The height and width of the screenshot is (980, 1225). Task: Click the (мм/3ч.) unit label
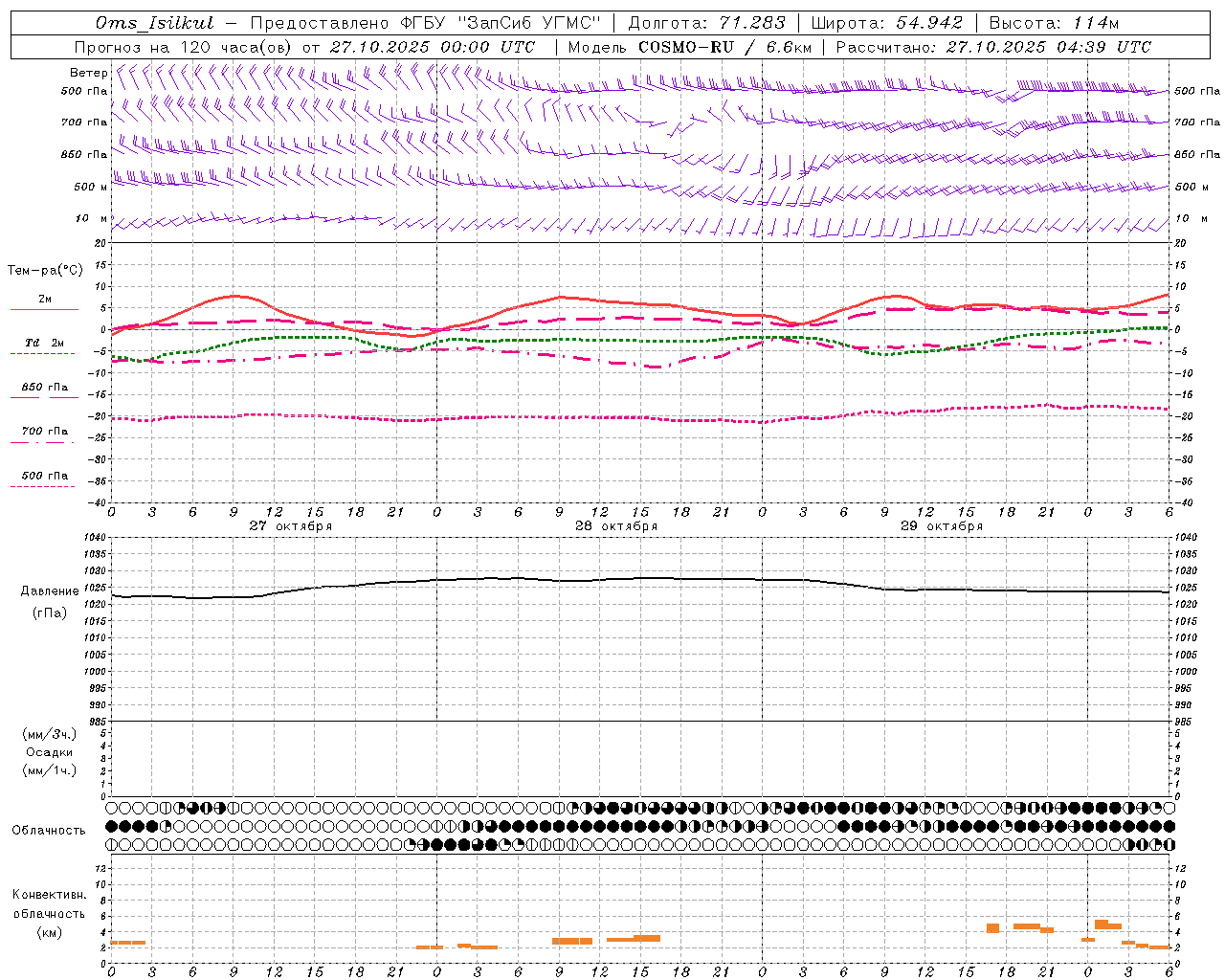point(50,734)
